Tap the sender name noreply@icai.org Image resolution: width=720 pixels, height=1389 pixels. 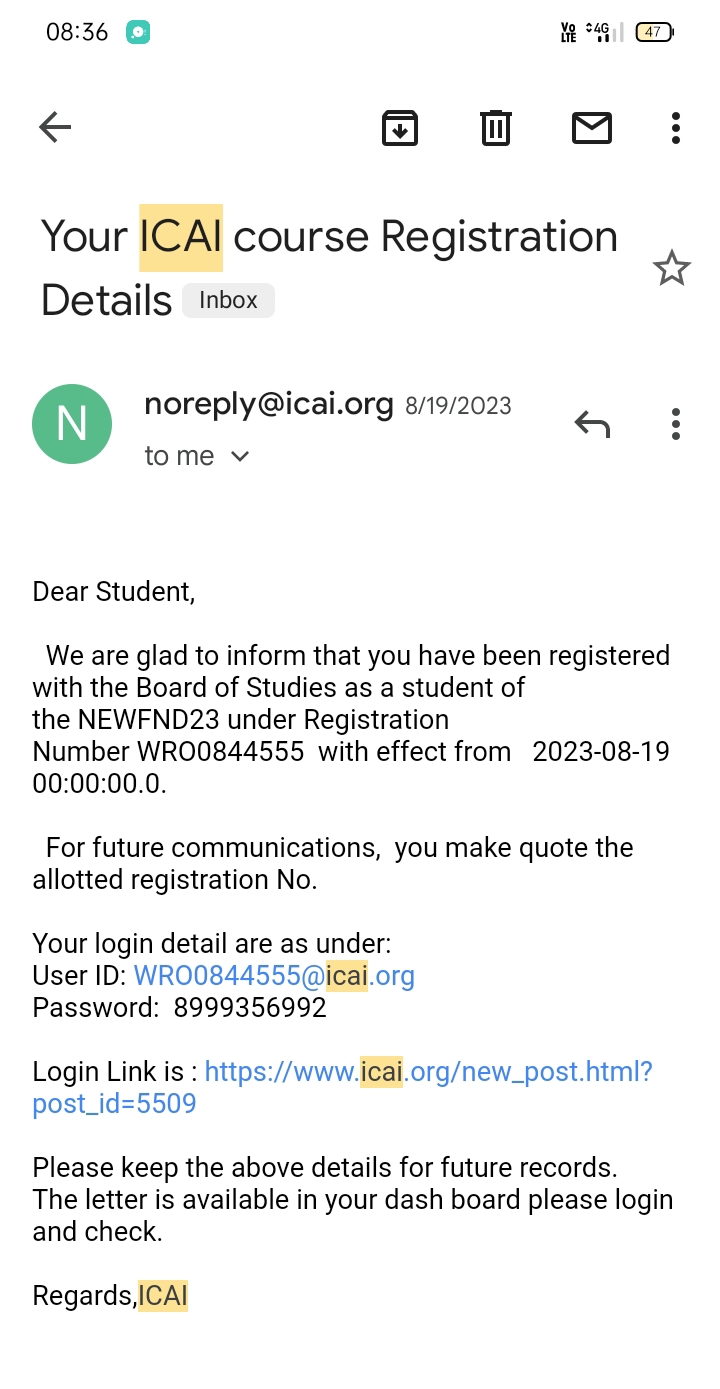269,404
